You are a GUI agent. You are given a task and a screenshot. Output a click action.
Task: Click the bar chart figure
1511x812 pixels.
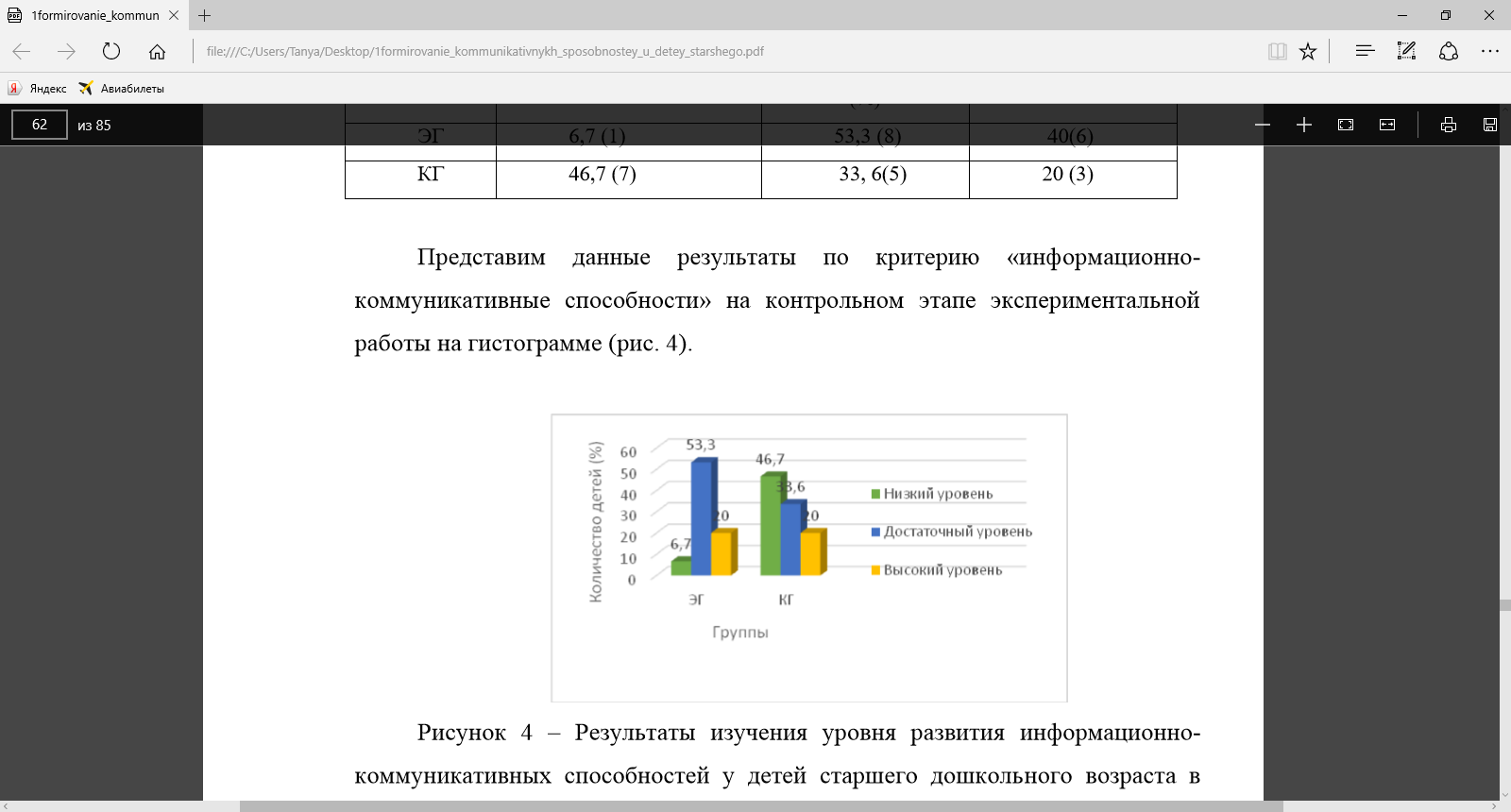[x=809, y=558]
